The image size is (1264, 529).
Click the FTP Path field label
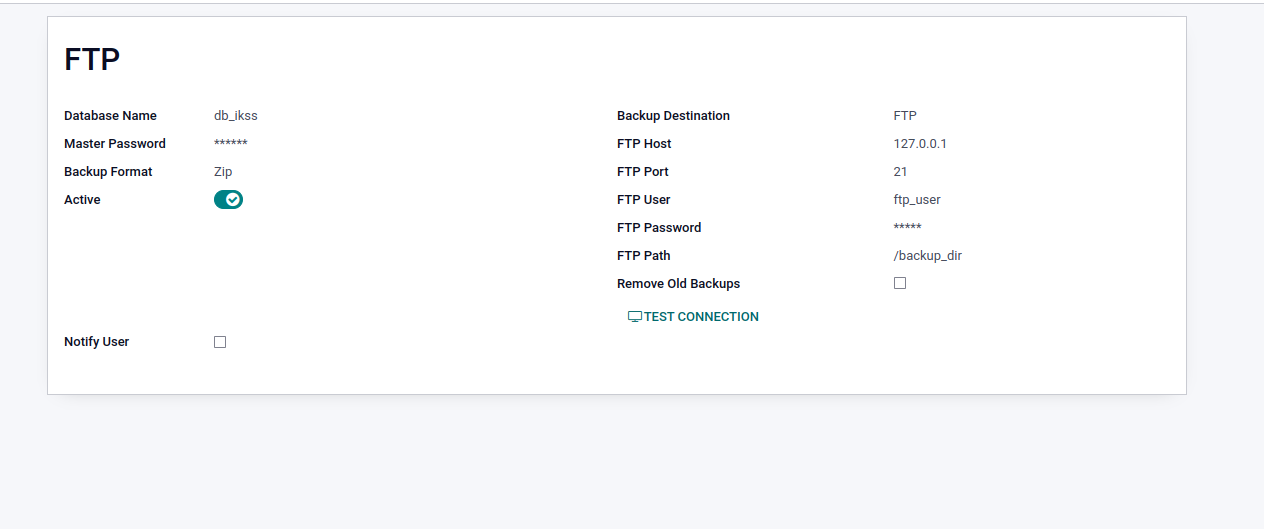(x=643, y=256)
